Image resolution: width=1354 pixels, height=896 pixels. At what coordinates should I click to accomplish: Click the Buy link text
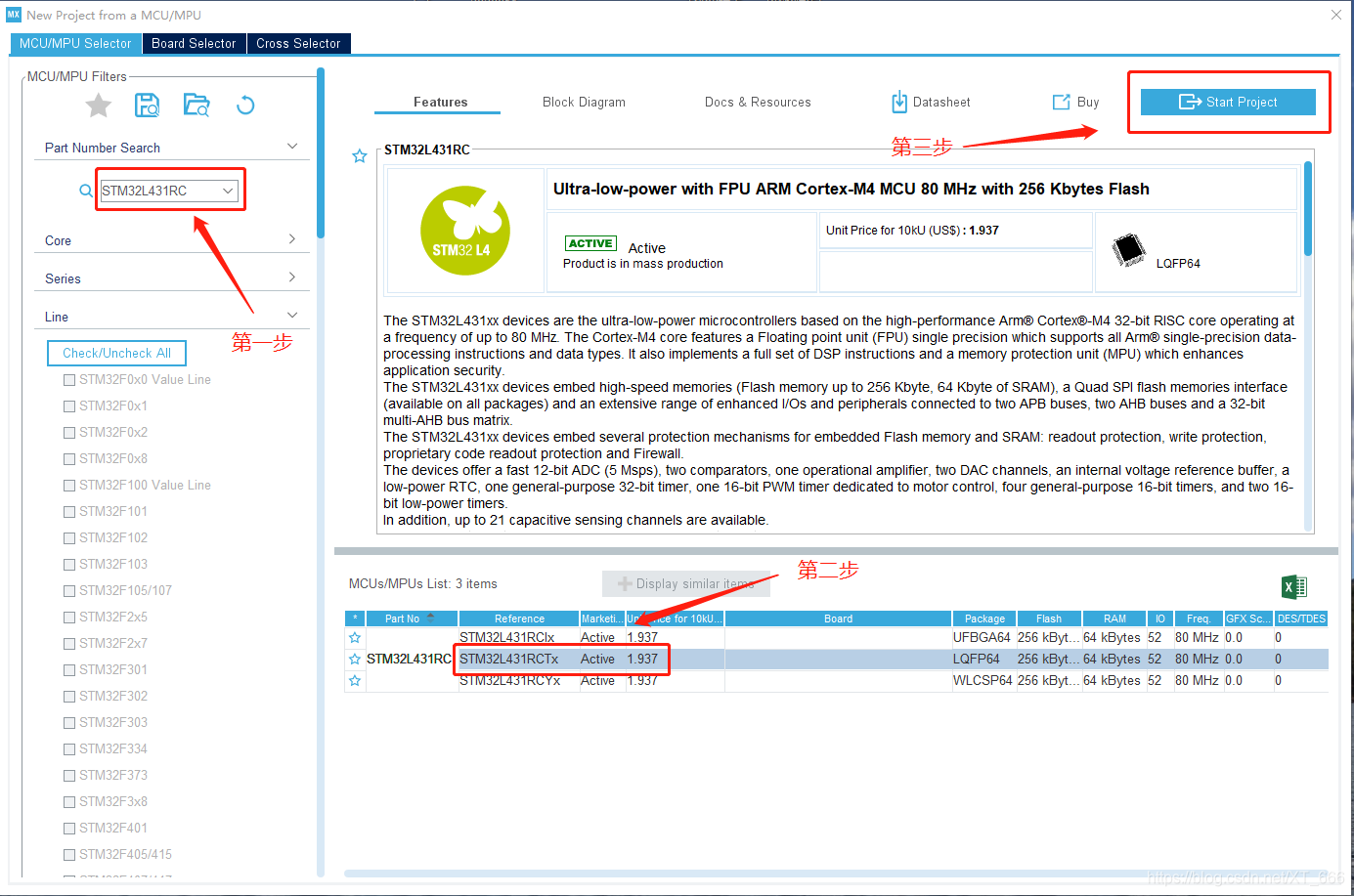pyautogui.click(x=1088, y=102)
